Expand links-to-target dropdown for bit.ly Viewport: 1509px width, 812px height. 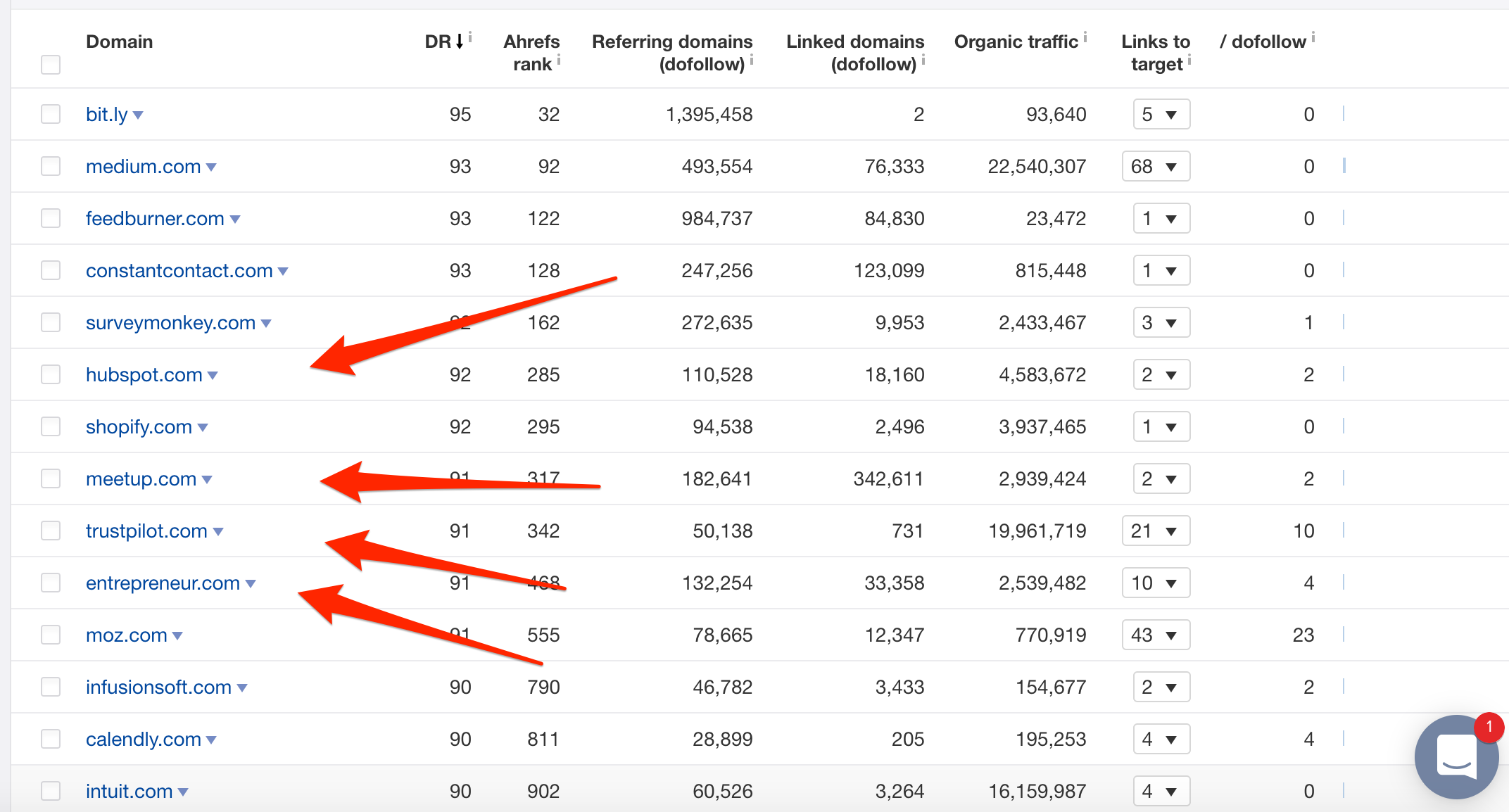coord(1161,114)
